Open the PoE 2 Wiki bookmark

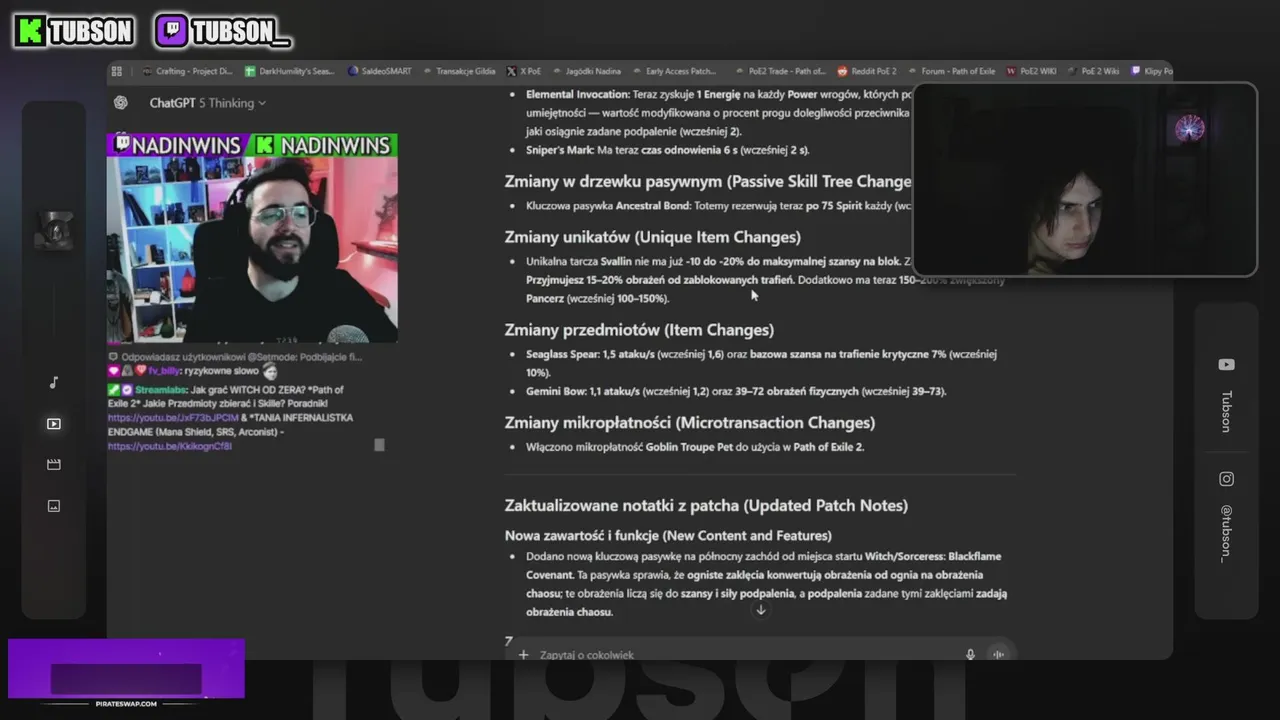point(1094,71)
